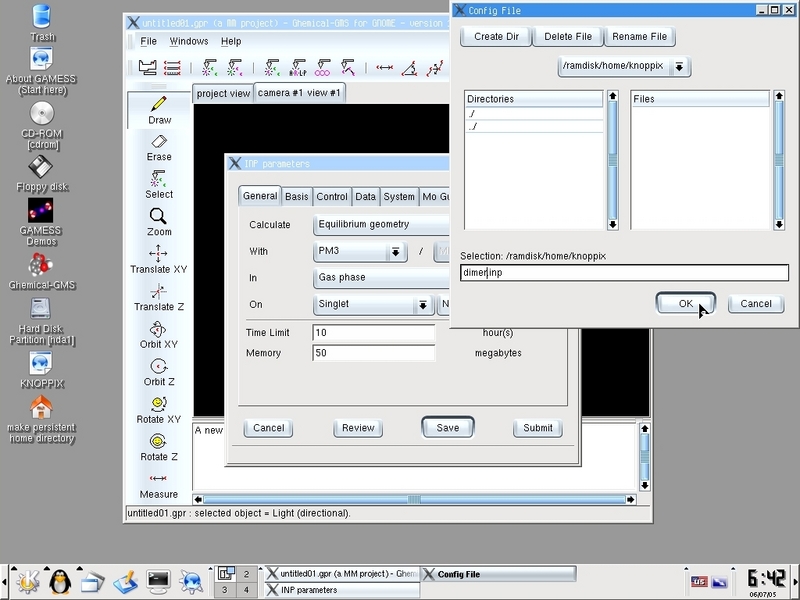Click OK in Config File dialog
Image resolution: width=800 pixels, height=600 pixels.
click(x=685, y=304)
